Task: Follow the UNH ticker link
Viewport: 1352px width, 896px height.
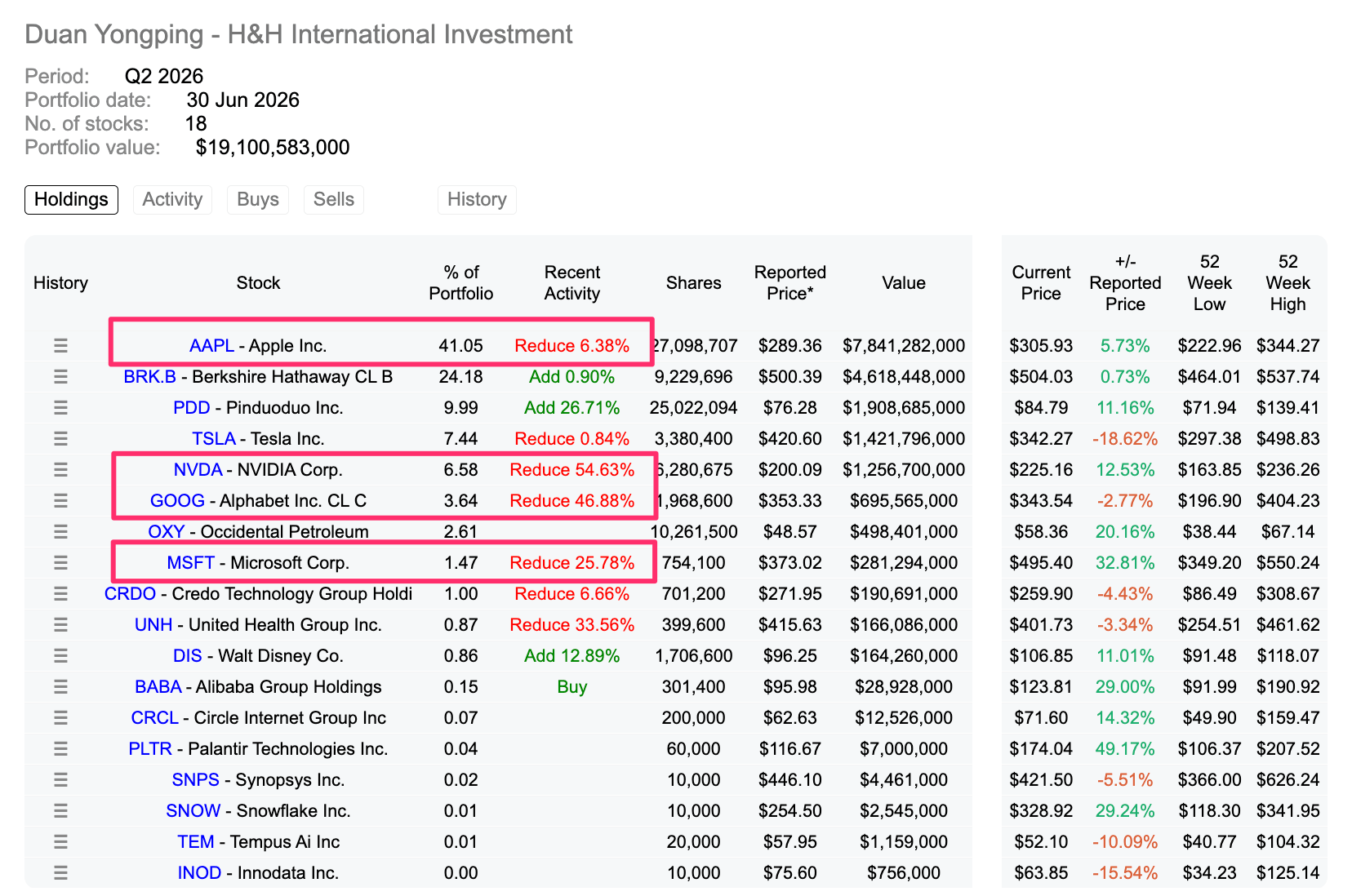Action: 153,625
